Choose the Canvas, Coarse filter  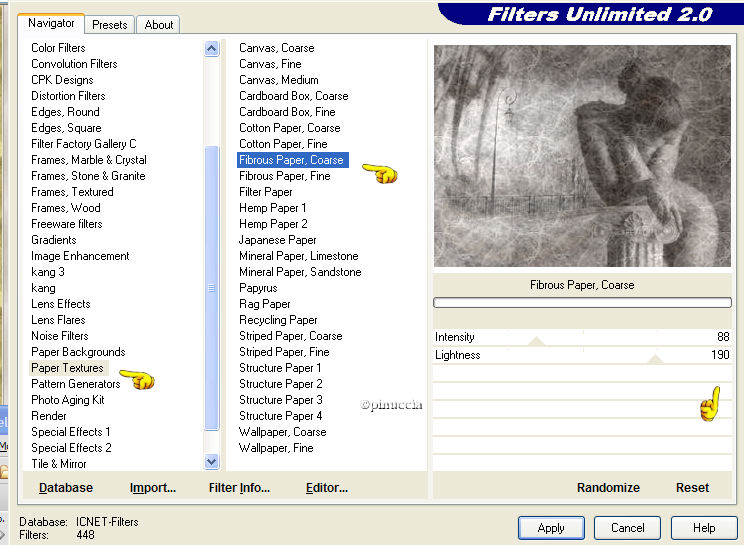coord(277,48)
